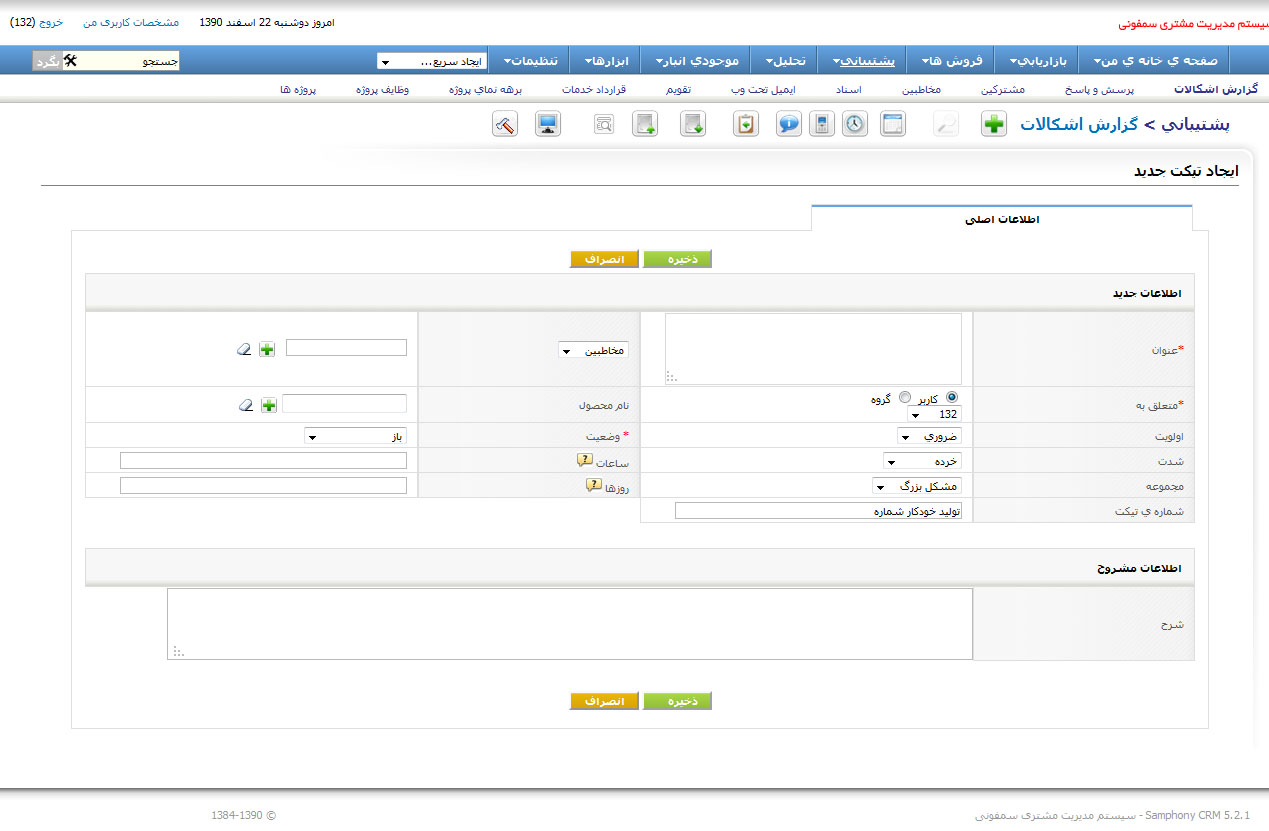The width and height of the screenshot is (1269, 831).
Task: Click the top green ذخیره save button
Action: [x=677, y=259]
